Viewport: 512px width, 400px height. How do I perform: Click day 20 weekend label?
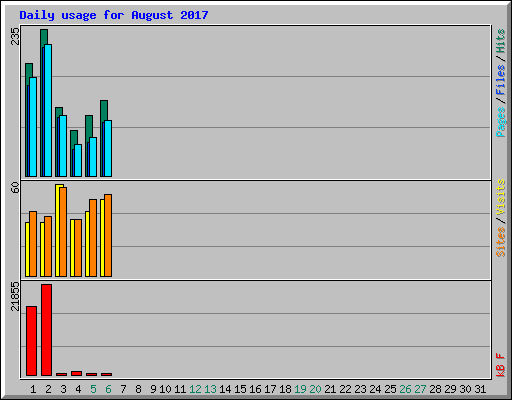click(315, 389)
